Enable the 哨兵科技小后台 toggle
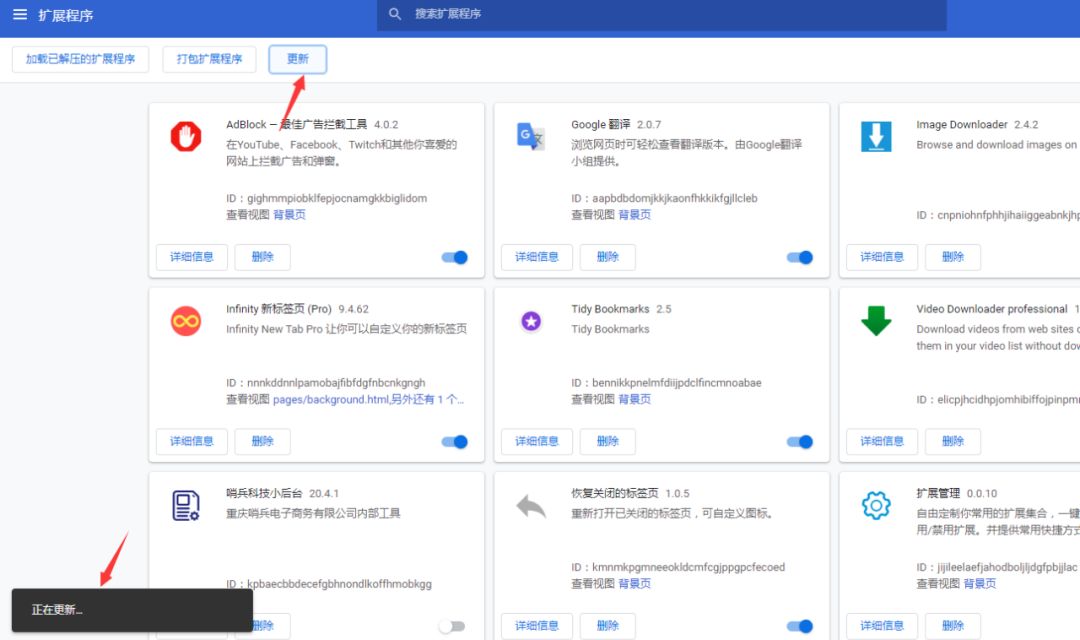1080x640 pixels. [x=452, y=626]
